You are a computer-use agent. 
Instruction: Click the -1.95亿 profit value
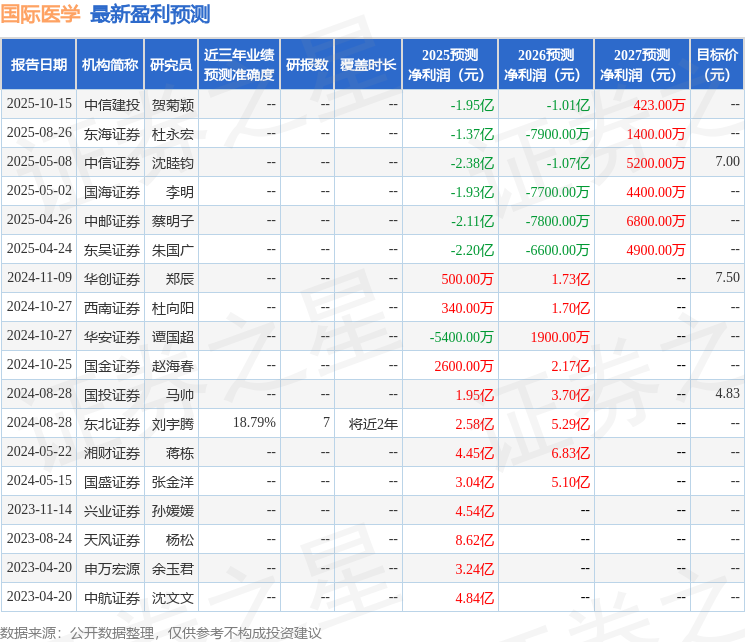[472, 105]
